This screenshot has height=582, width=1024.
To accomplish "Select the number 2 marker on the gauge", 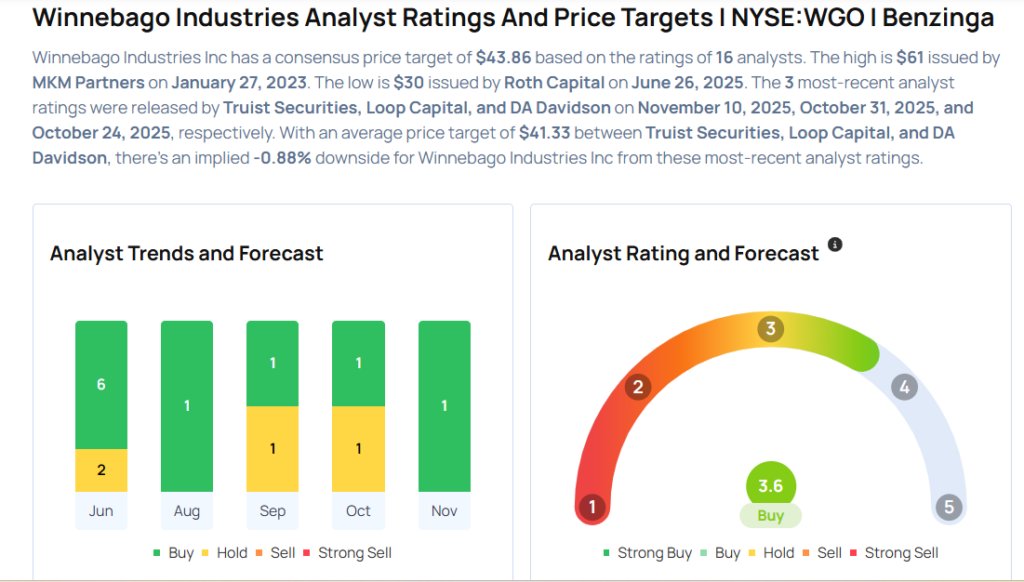I will [638, 387].
